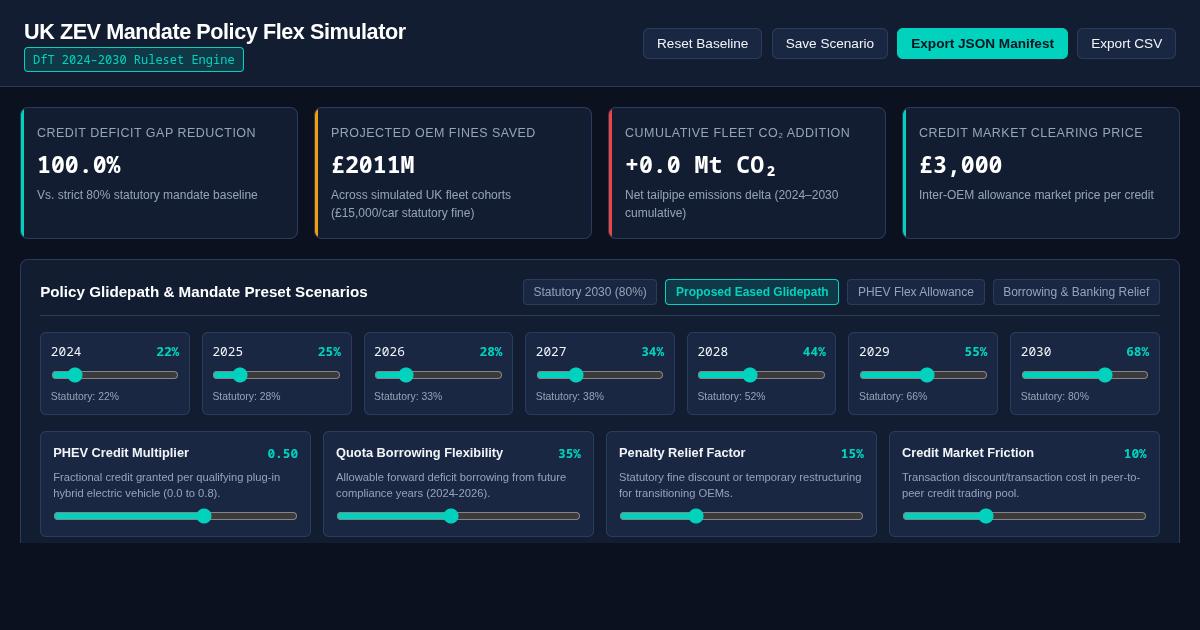Click the Statutory: 22% note

(x=85, y=396)
